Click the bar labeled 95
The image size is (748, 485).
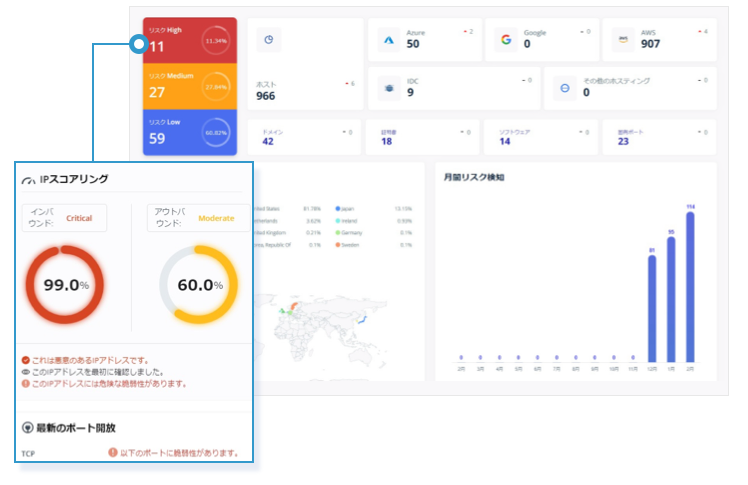click(x=671, y=299)
